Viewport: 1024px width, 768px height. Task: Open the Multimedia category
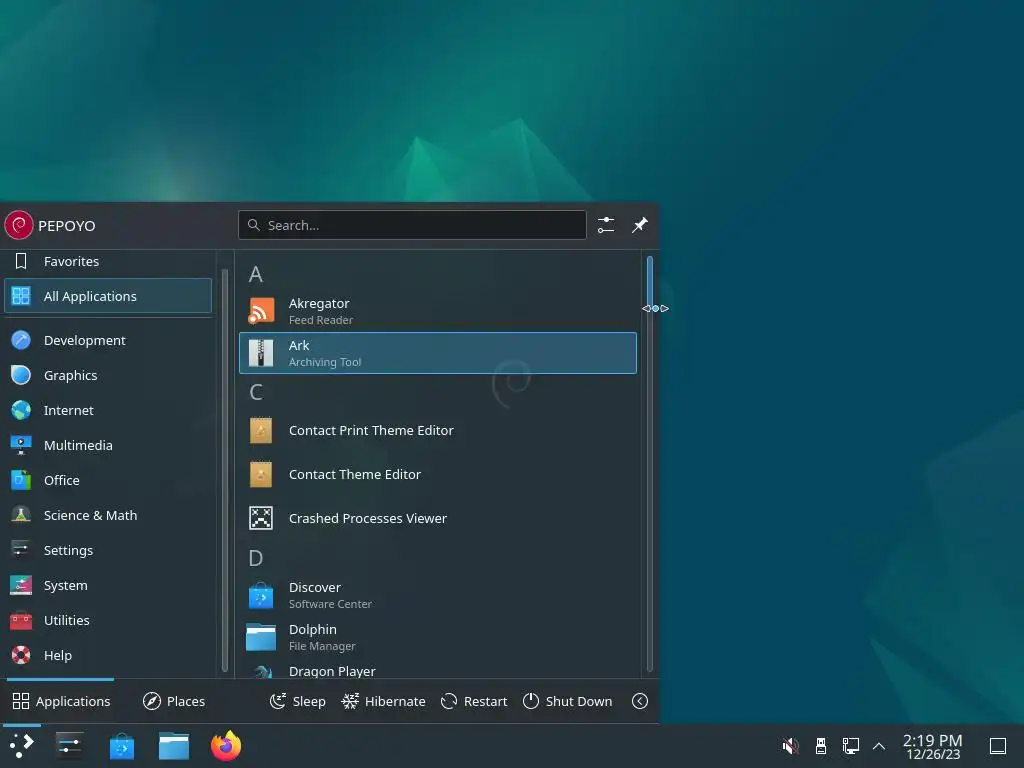point(108,445)
